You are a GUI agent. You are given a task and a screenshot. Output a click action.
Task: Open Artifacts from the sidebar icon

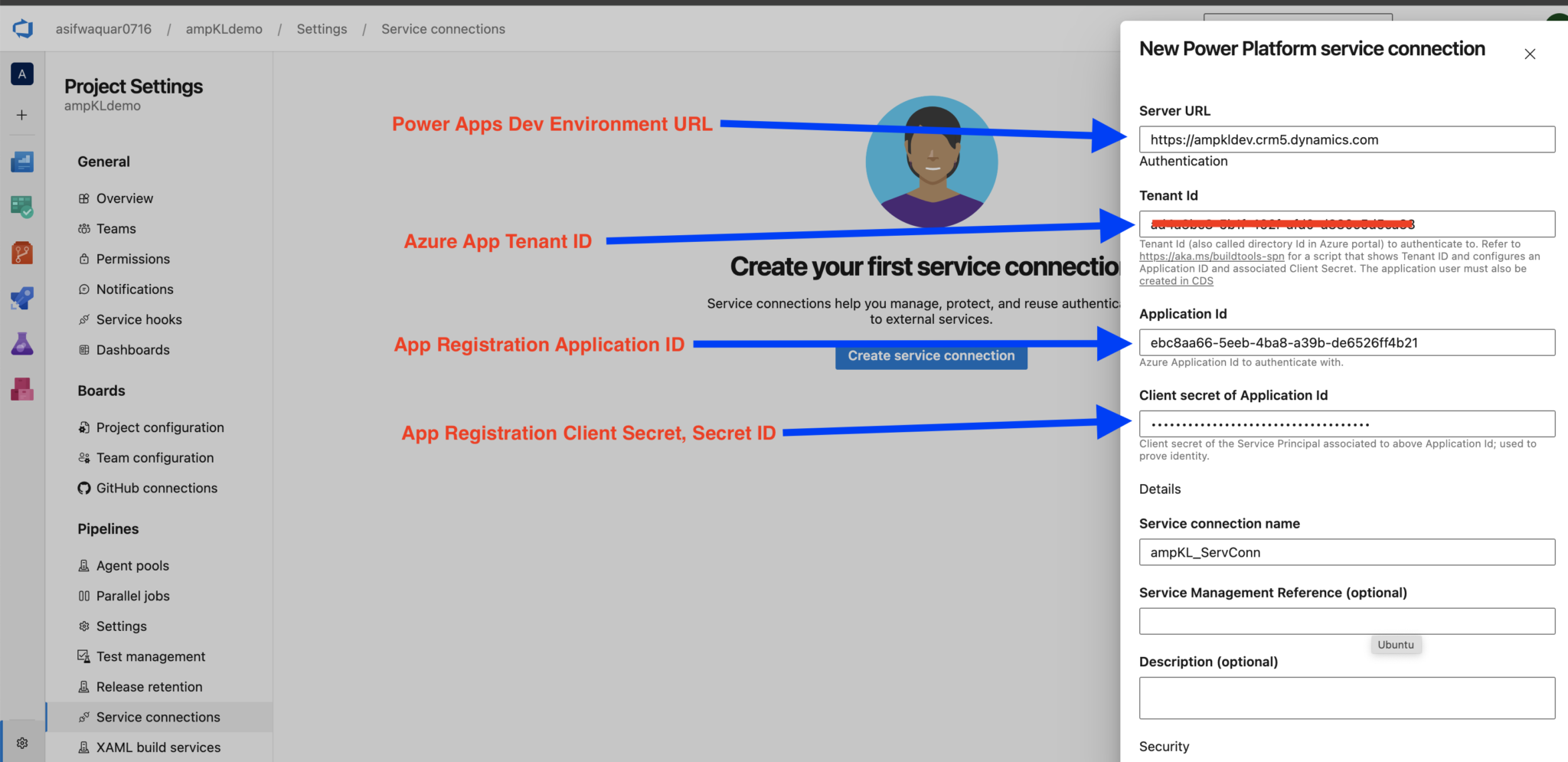[x=22, y=389]
